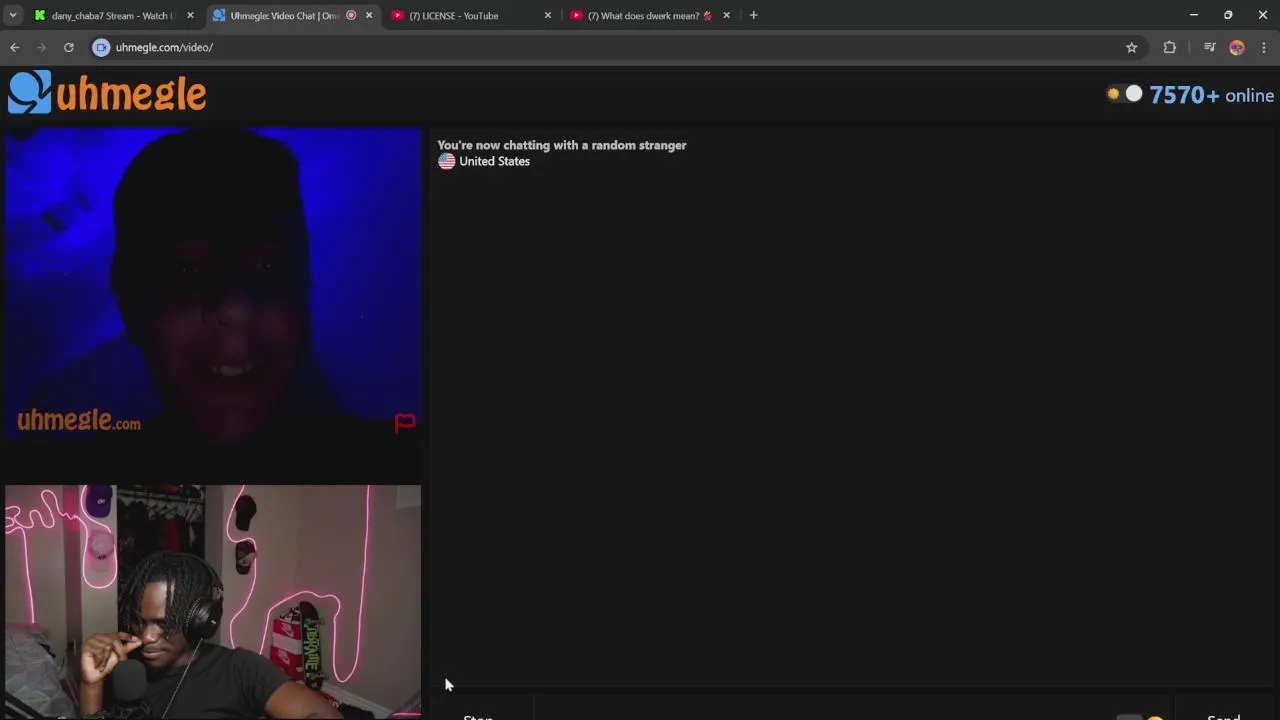This screenshot has width=1280, height=720.
Task: Toggle the dark/light theme switch
Action: 1124,94
